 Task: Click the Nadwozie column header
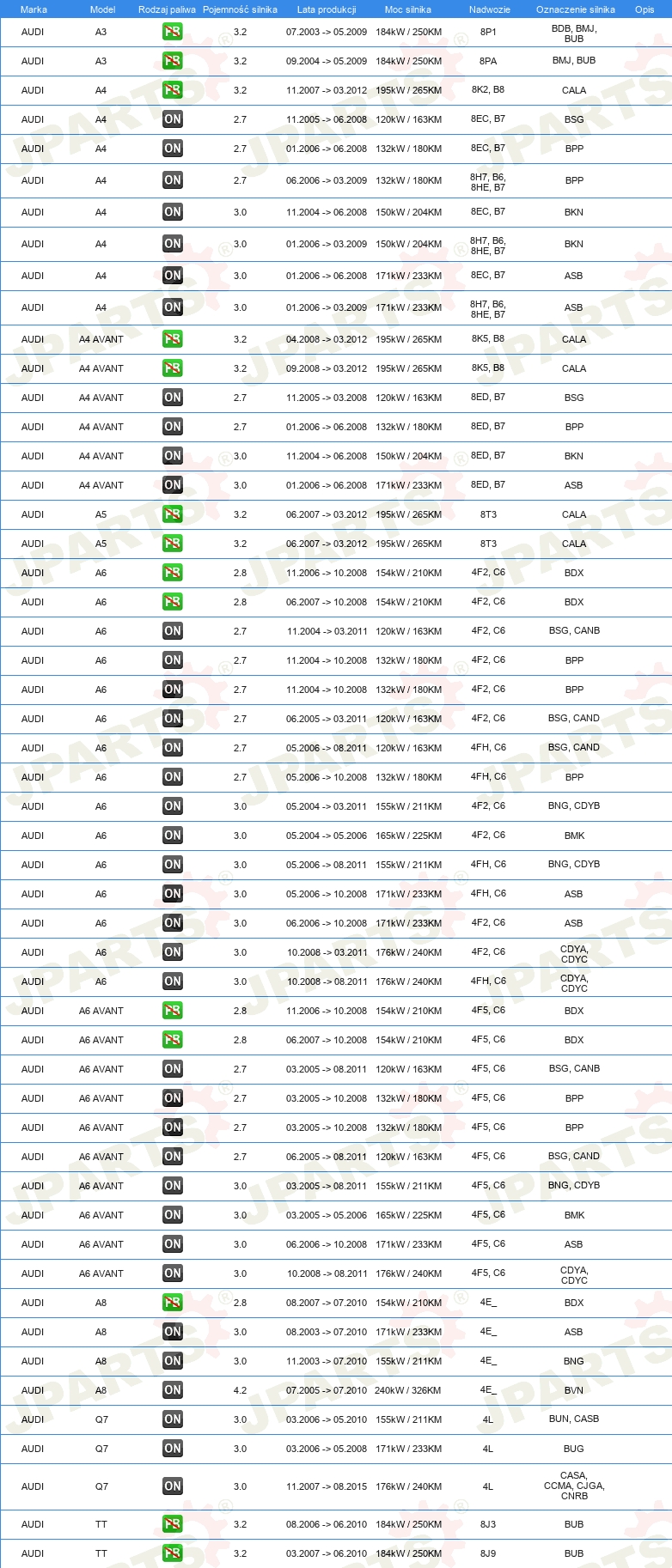pos(490,9)
